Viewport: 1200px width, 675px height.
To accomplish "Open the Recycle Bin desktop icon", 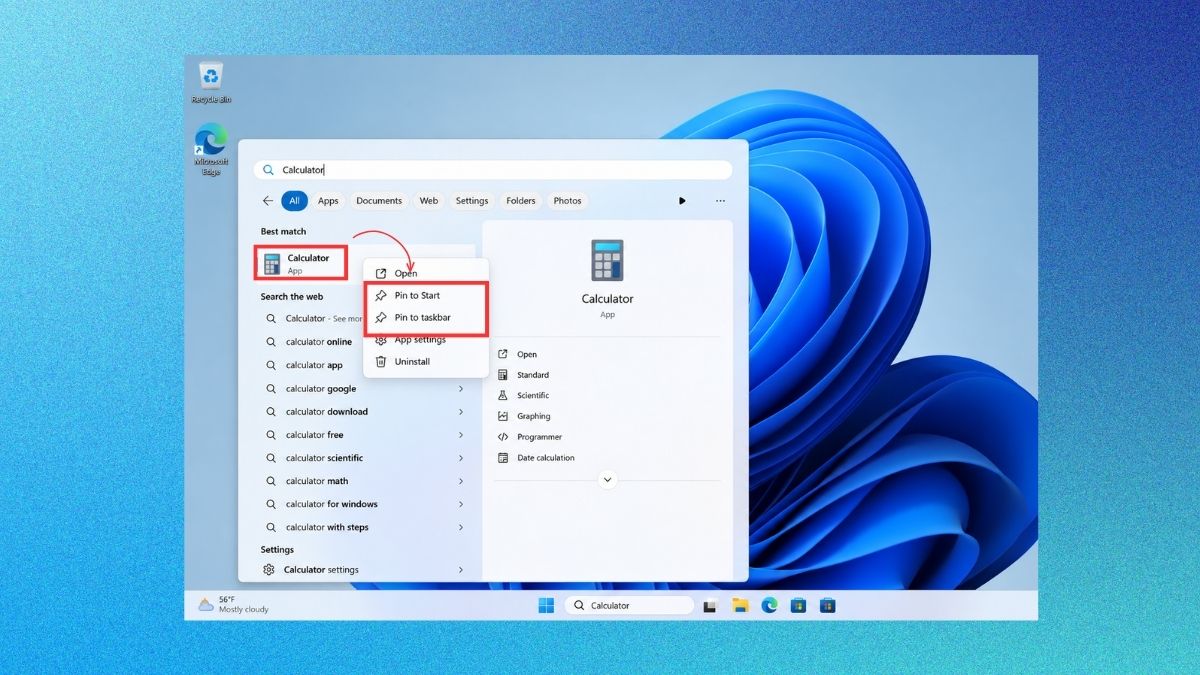I will (x=211, y=82).
